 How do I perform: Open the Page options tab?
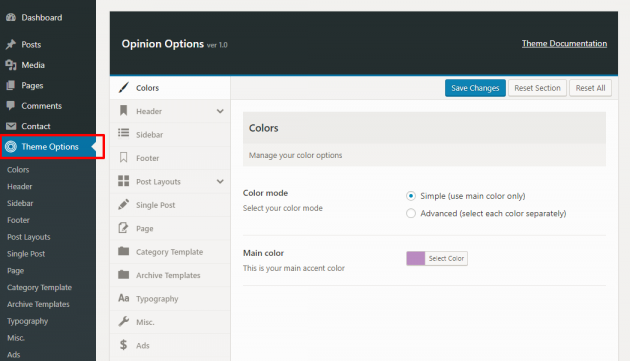tap(170, 228)
